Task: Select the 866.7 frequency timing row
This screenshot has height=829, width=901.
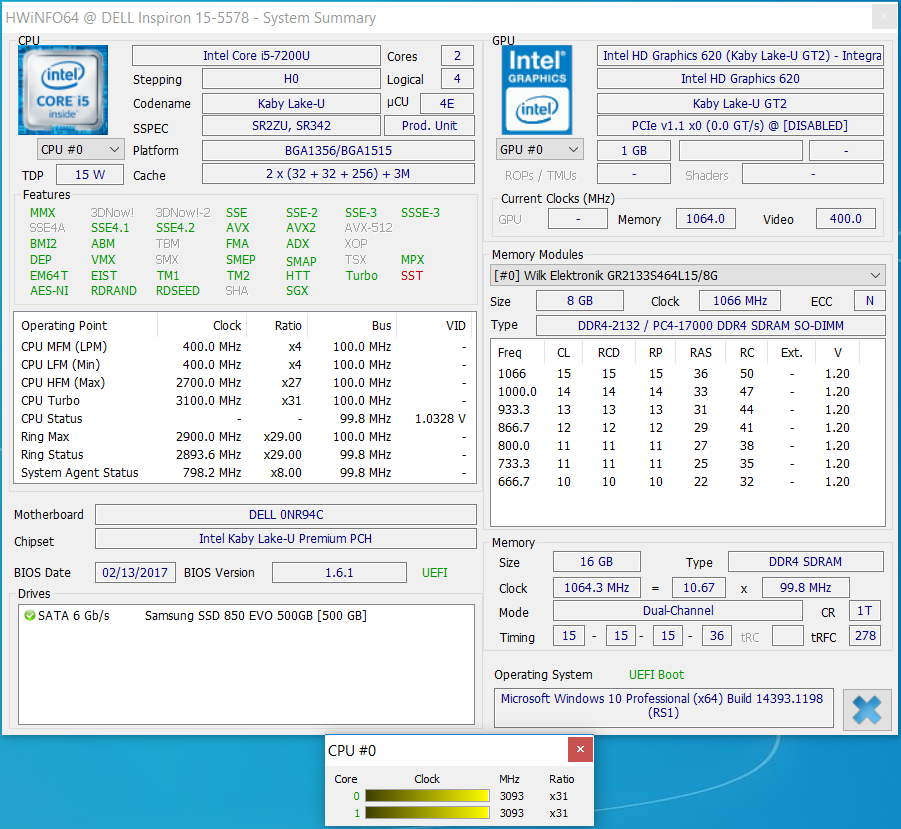Action: click(687, 427)
